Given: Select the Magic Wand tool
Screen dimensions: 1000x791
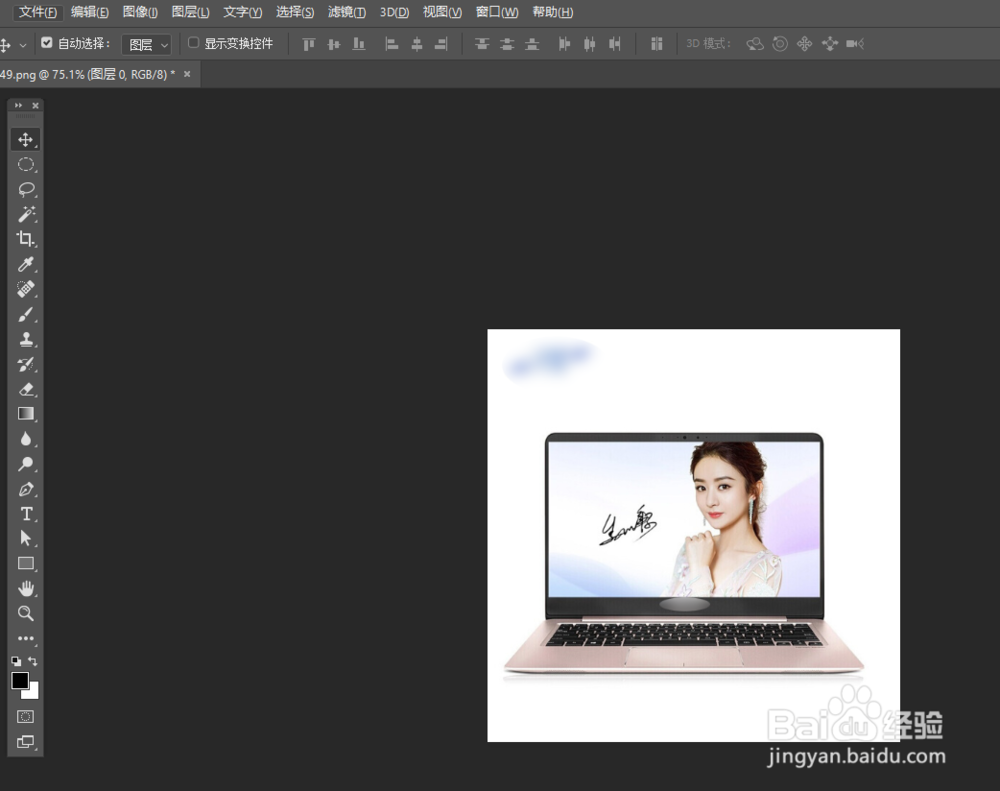Looking at the screenshot, I should tap(26, 214).
